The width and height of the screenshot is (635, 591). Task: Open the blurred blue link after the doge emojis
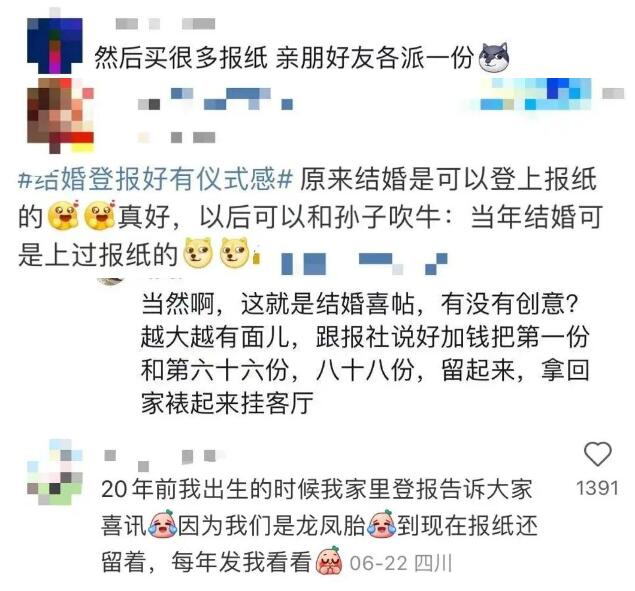[364, 263]
